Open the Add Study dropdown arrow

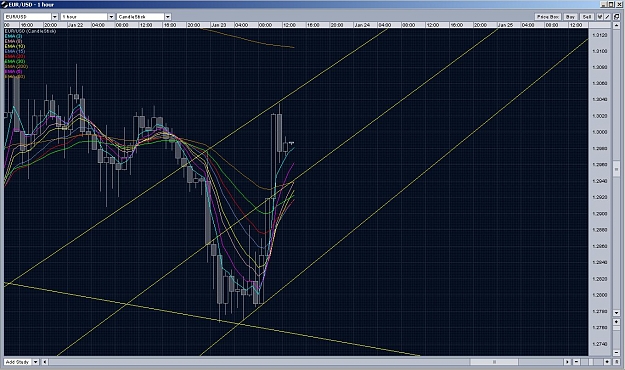coord(35,362)
